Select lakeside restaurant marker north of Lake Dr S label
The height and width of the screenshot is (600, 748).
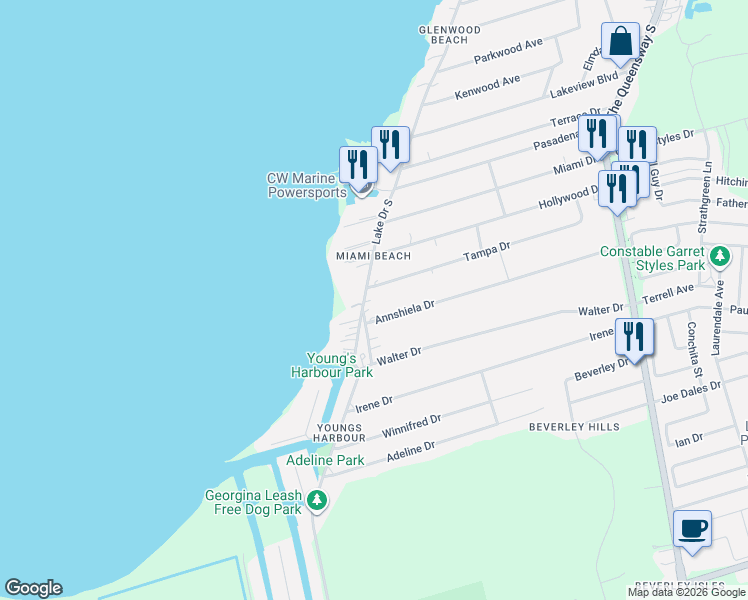point(390,146)
